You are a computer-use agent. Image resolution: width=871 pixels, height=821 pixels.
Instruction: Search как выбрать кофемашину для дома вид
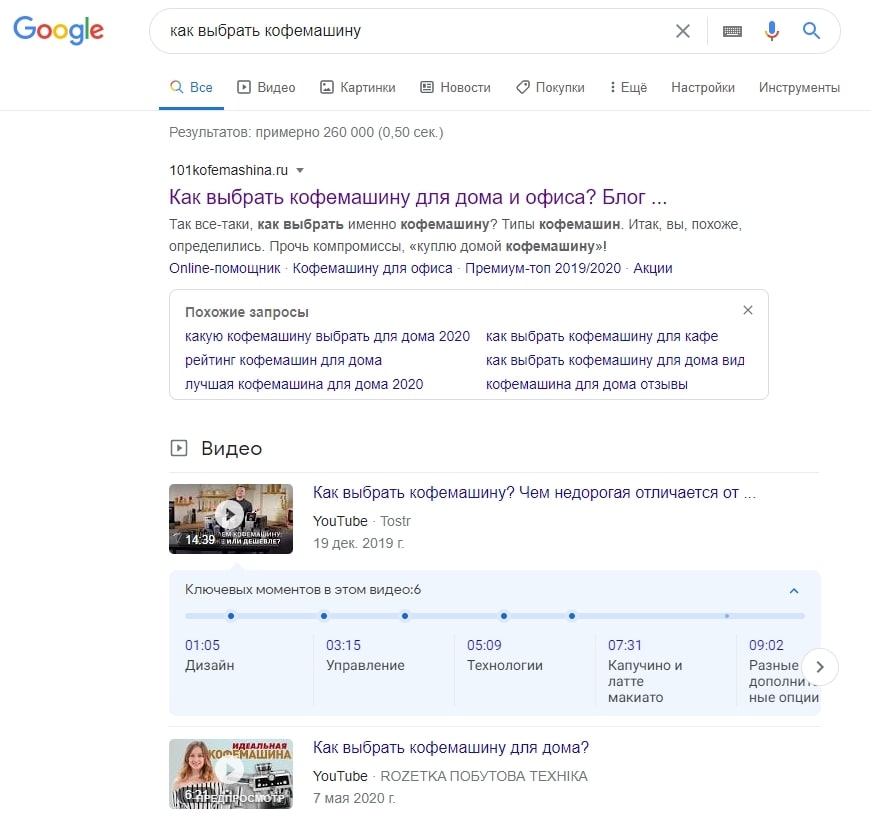(615, 361)
